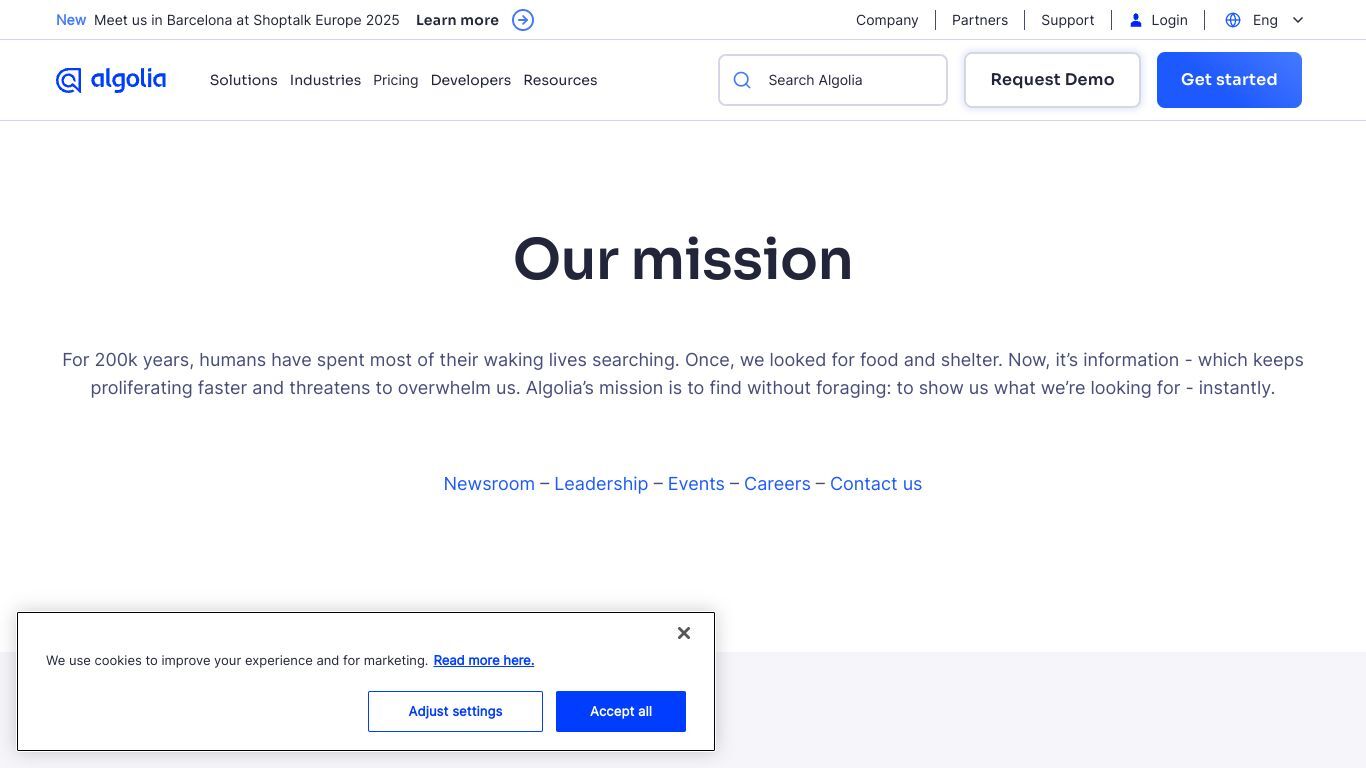Open the Industries menu
Screen dimensions: 1366x768
325,80
